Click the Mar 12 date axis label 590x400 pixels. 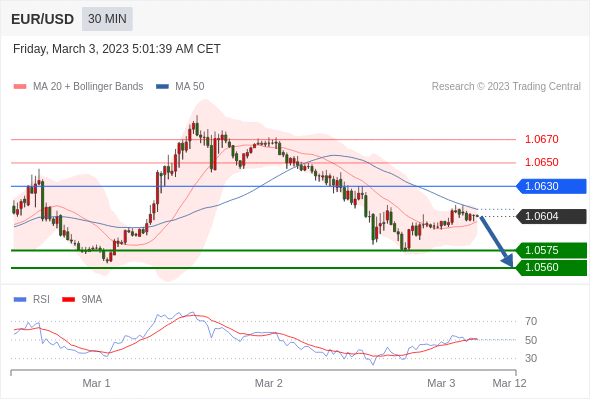coord(509,383)
